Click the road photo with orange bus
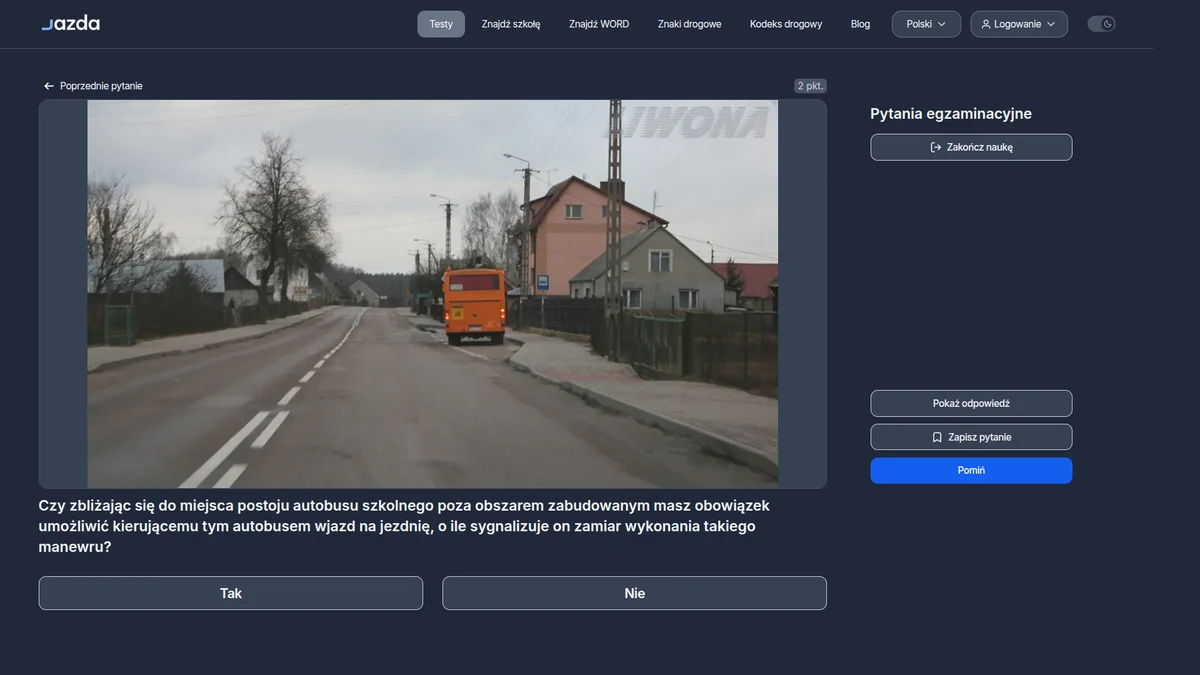The width and height of the screenshot is (1200, 675). (x=433, y=294)
